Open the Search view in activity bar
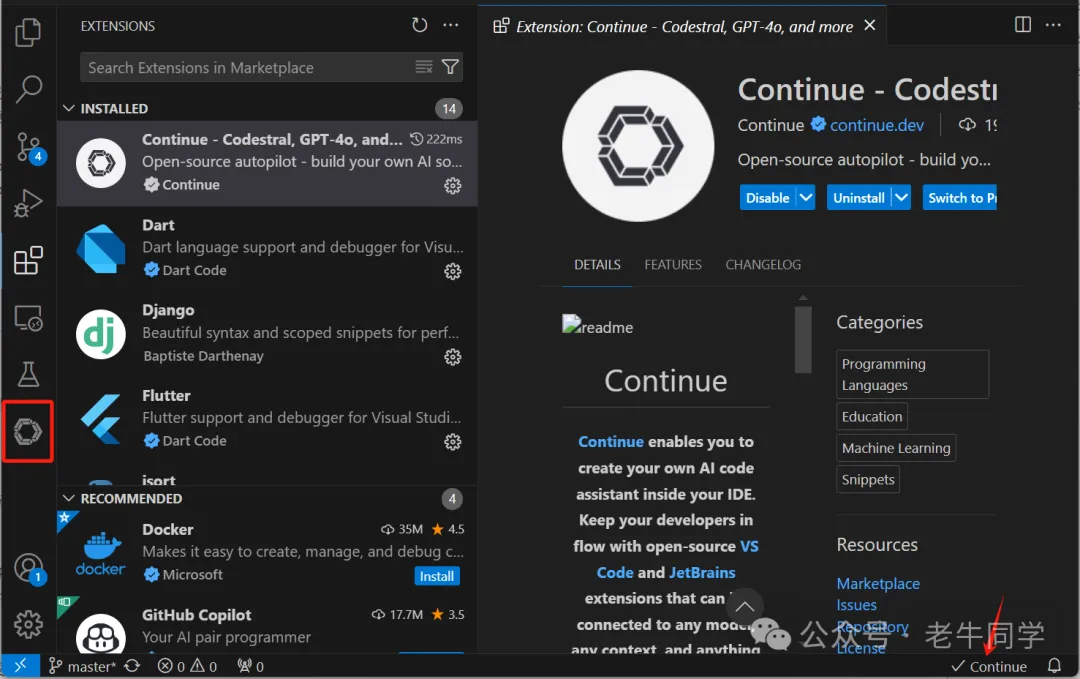Screen dimensions: 1080x679 pos(28,89)
